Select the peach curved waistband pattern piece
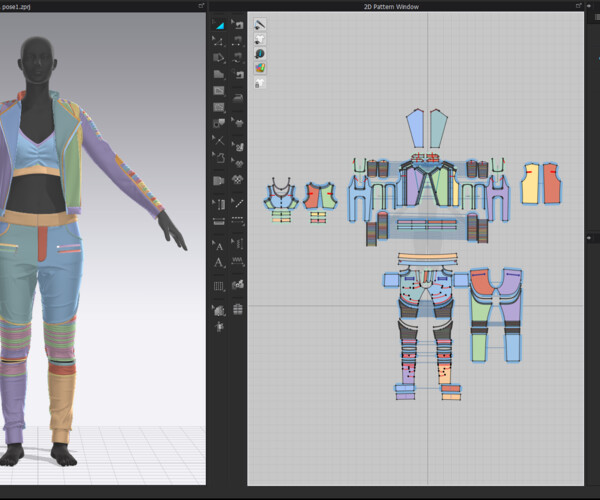 (427, 256)
